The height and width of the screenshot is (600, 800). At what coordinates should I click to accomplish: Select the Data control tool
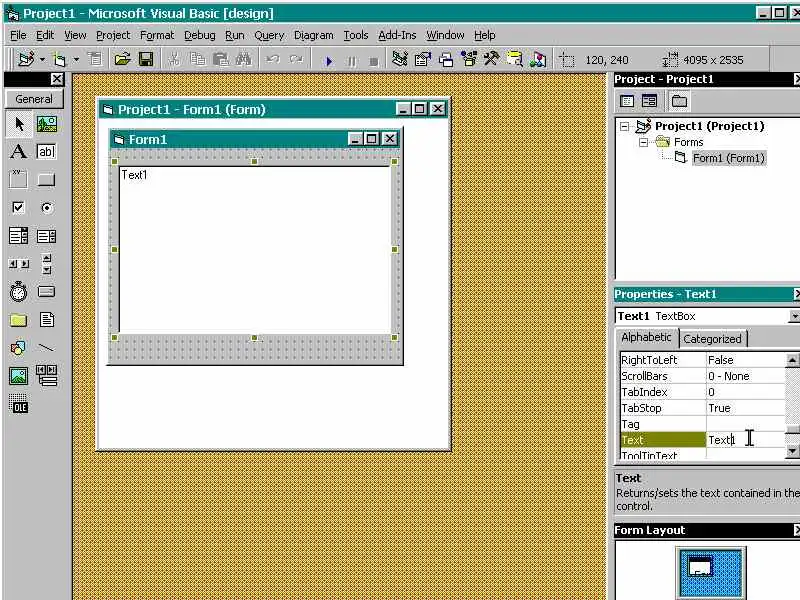tap(46, 376)
